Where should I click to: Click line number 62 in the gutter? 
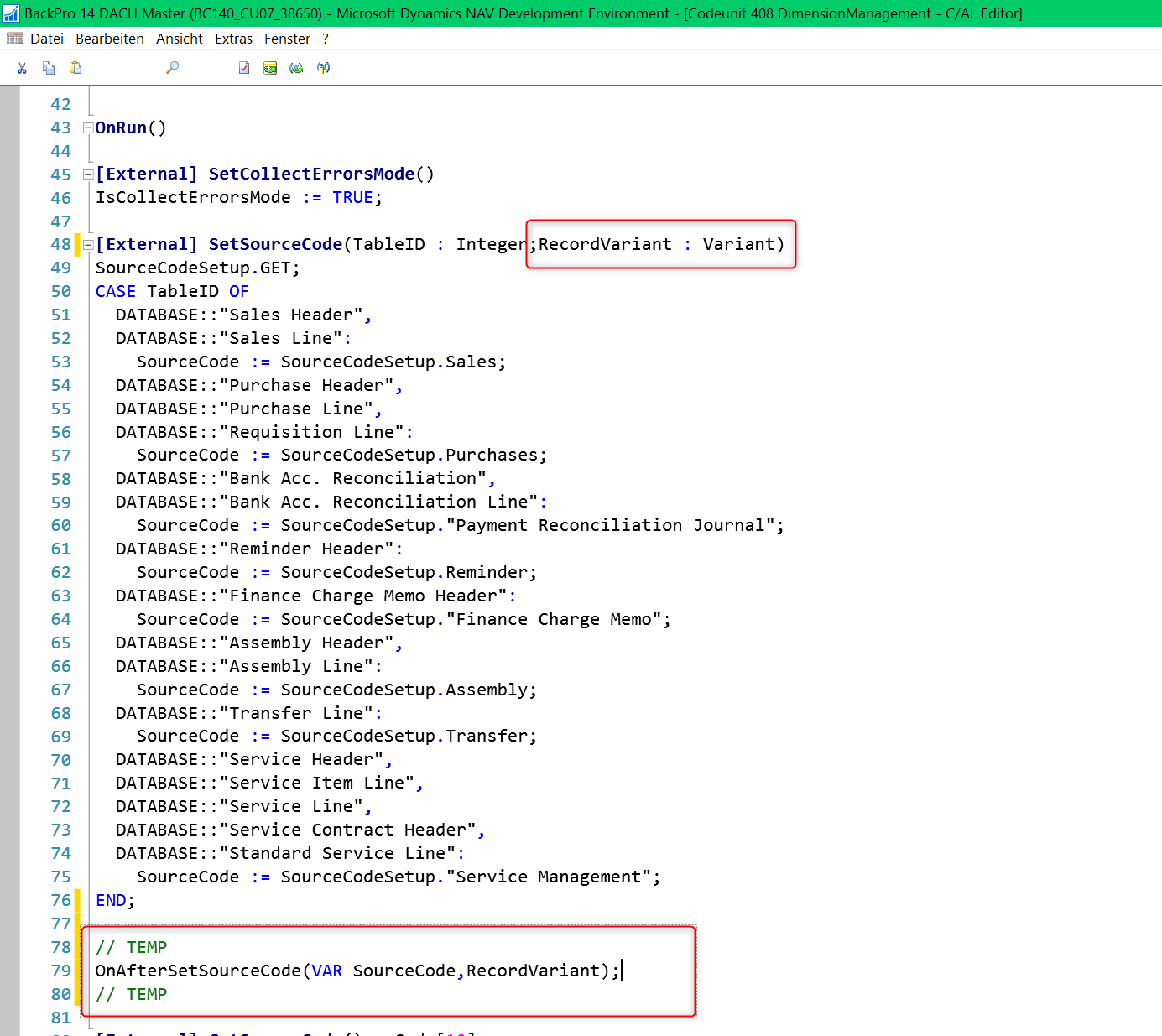click(x=60, y=572)
